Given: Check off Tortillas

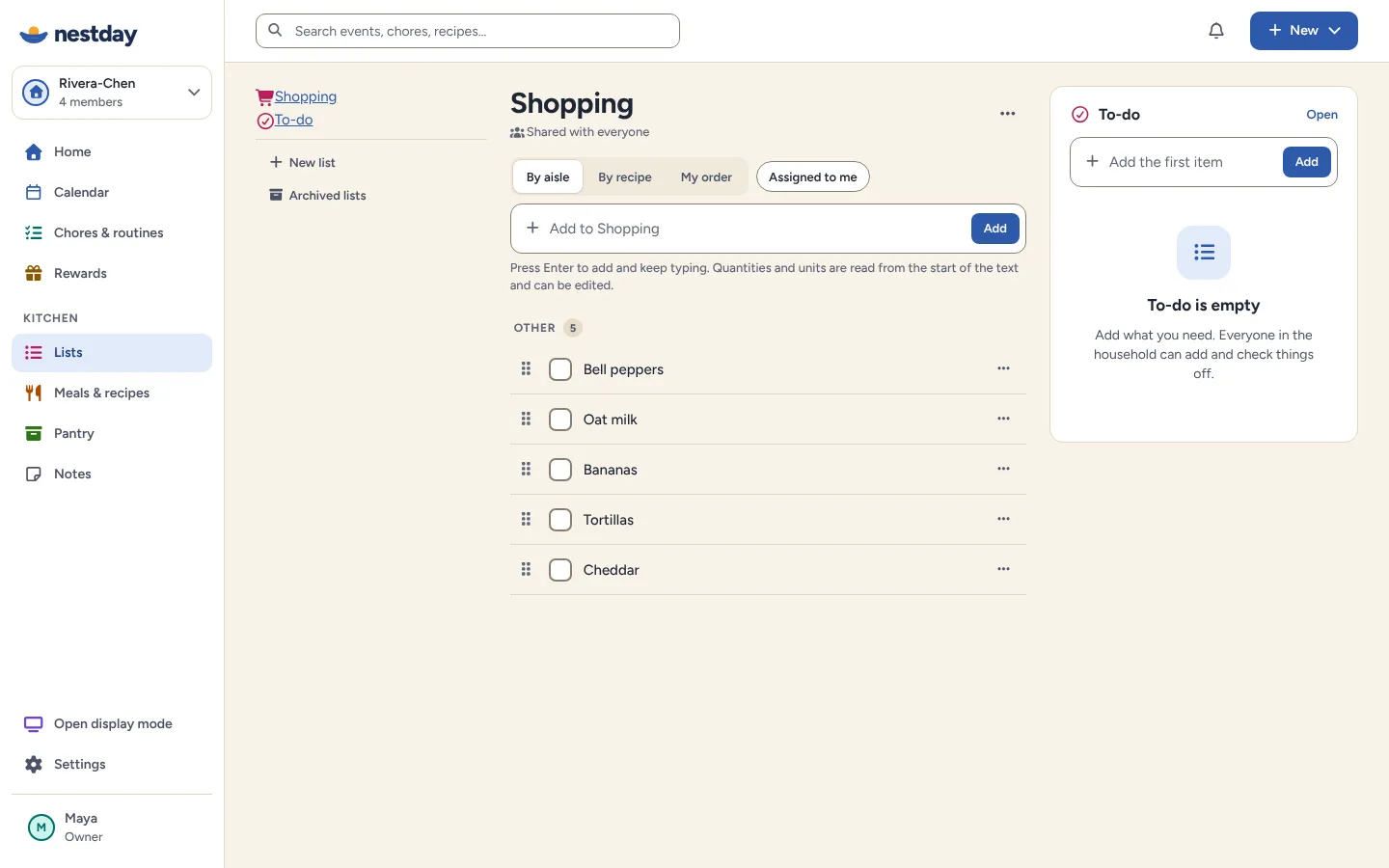Looking at the screenshot, I should [x=560, y=520].
